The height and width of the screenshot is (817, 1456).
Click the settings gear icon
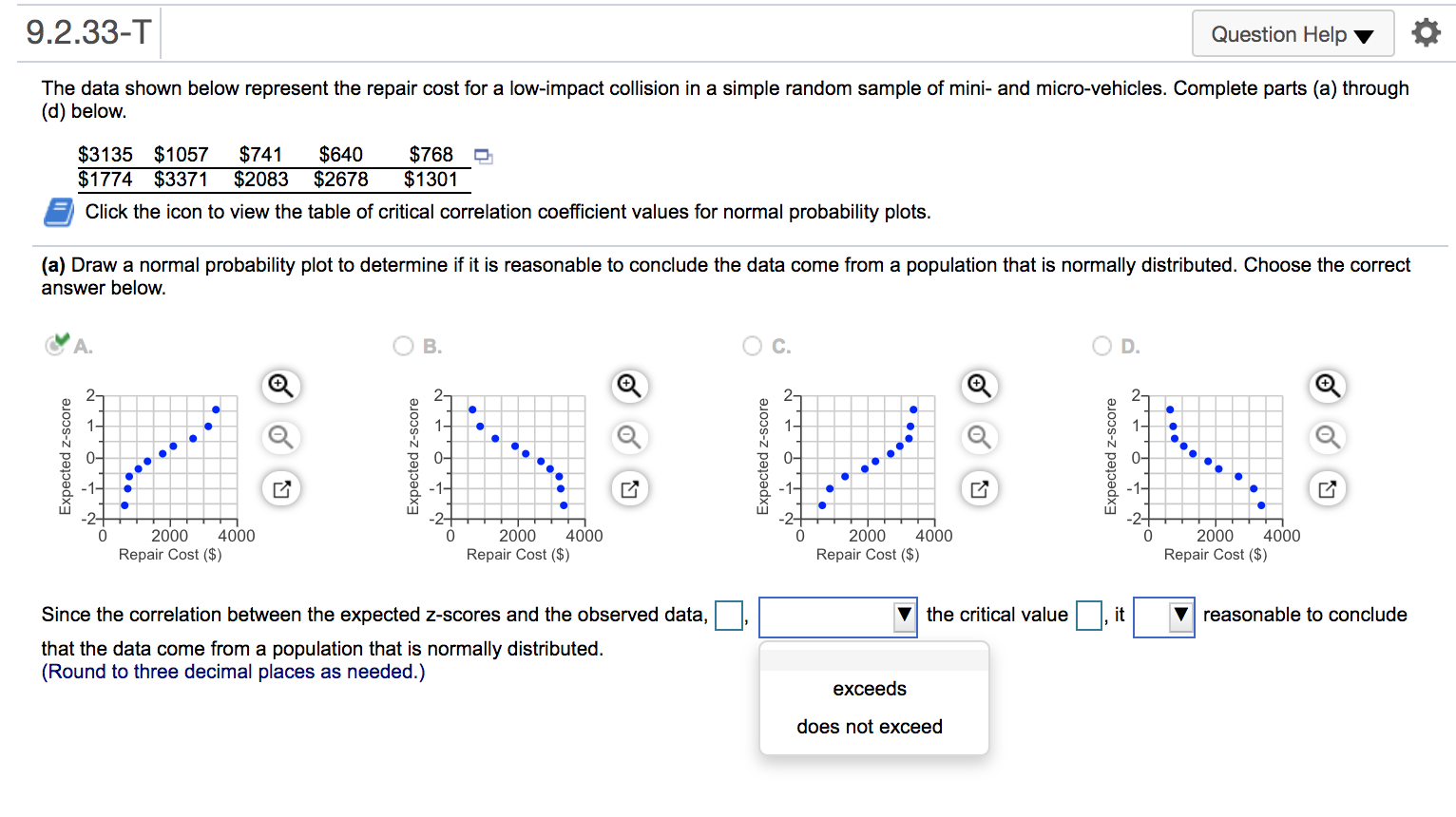pos(1426,31)
